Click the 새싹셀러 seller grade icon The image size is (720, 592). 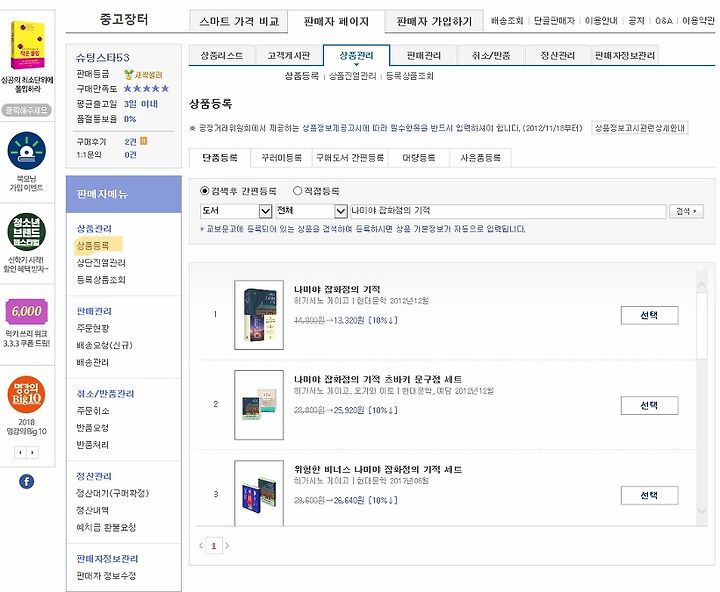129,74
